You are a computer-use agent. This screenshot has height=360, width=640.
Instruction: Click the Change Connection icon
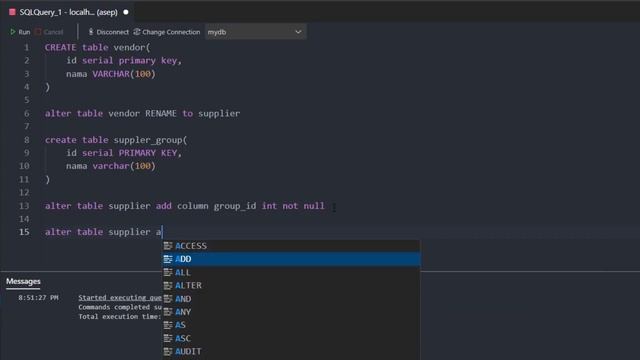point(137,32)
